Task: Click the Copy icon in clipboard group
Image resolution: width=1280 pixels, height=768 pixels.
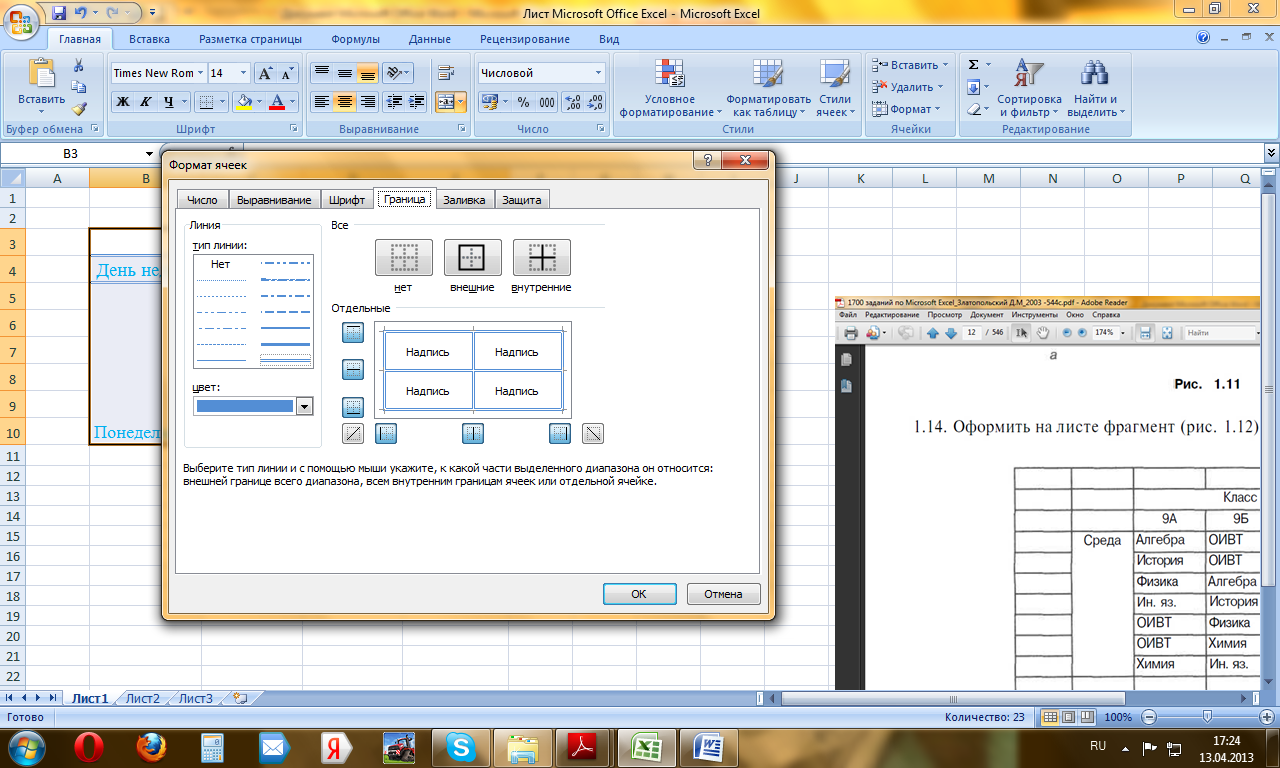Action: pyautogui.click(x=78, y=87)
